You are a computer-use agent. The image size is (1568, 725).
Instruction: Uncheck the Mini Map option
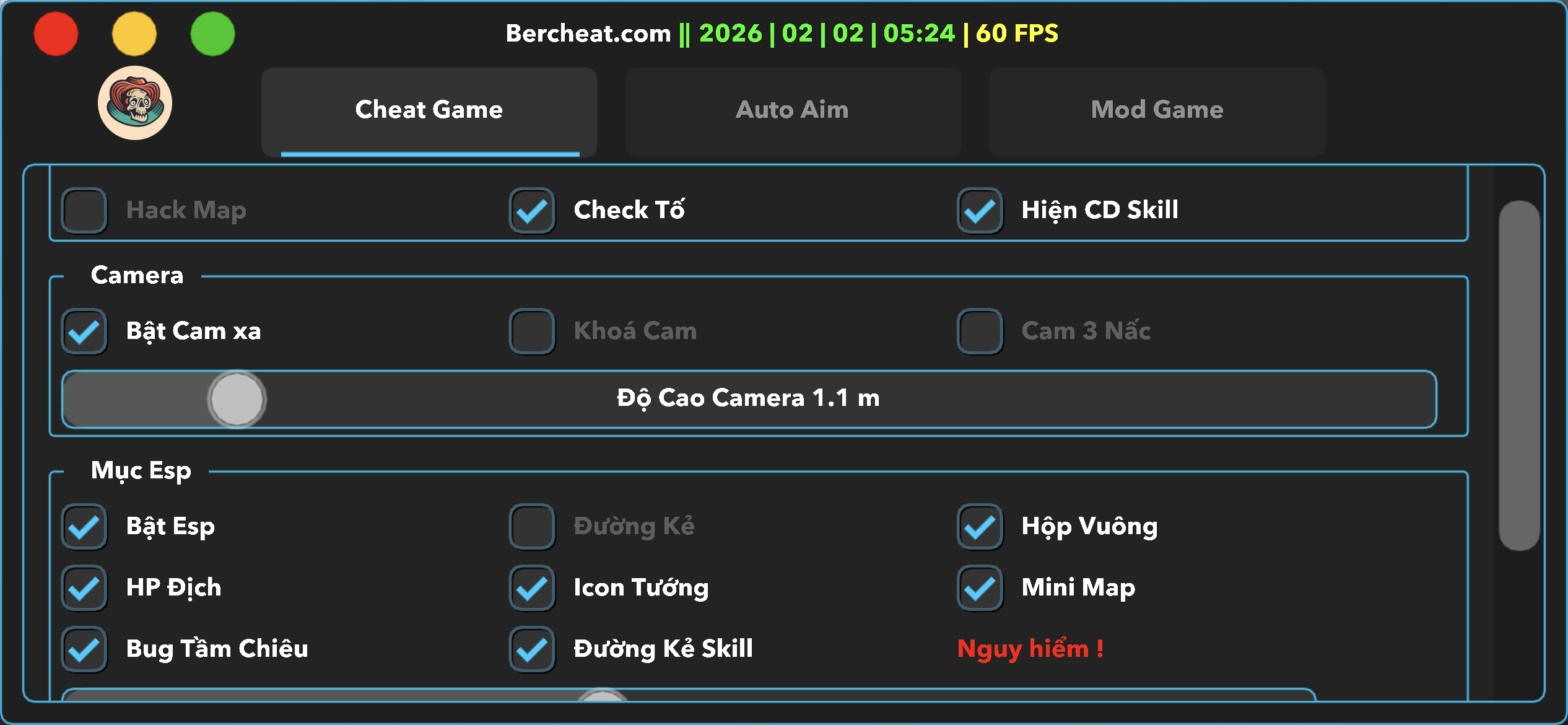tap(978, 587)
